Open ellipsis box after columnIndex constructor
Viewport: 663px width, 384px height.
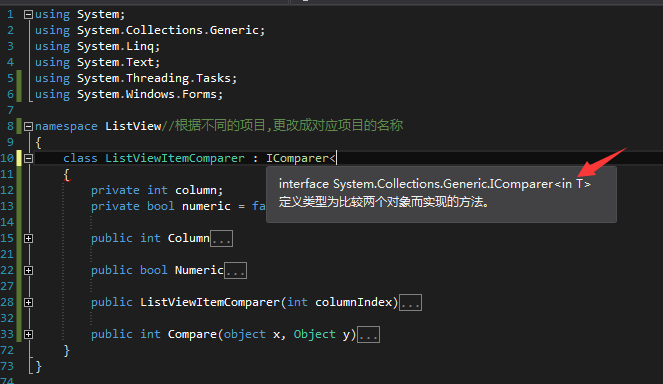pos(411,303)
